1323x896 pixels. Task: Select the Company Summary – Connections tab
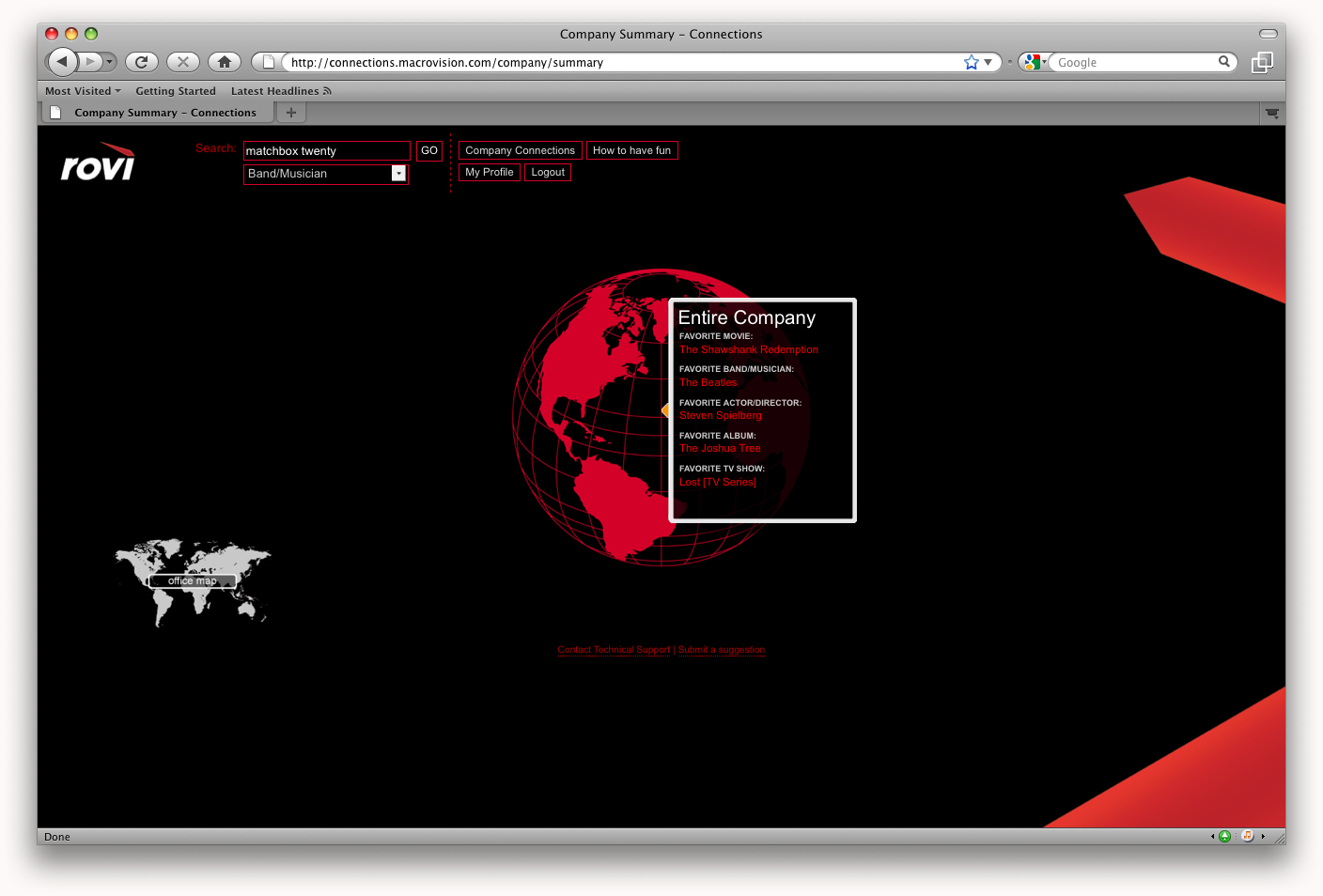pyautogui.click(x=156, y=113)
